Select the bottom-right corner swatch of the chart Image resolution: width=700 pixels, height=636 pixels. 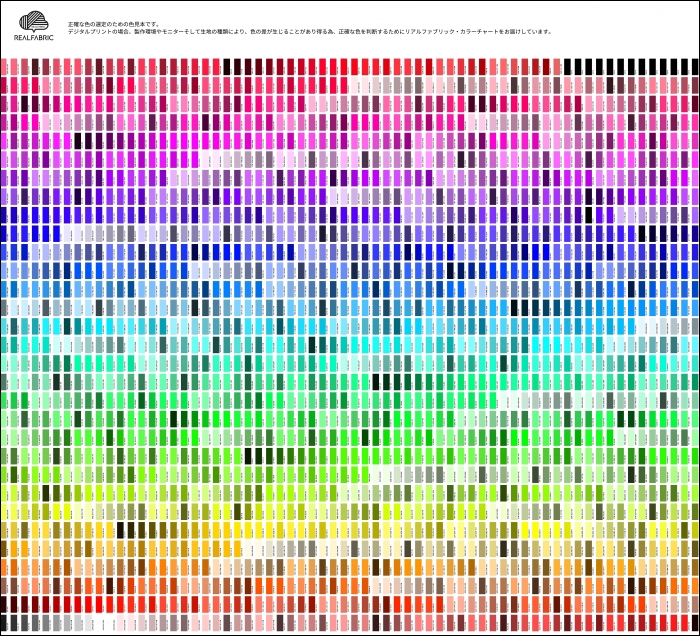692,623
